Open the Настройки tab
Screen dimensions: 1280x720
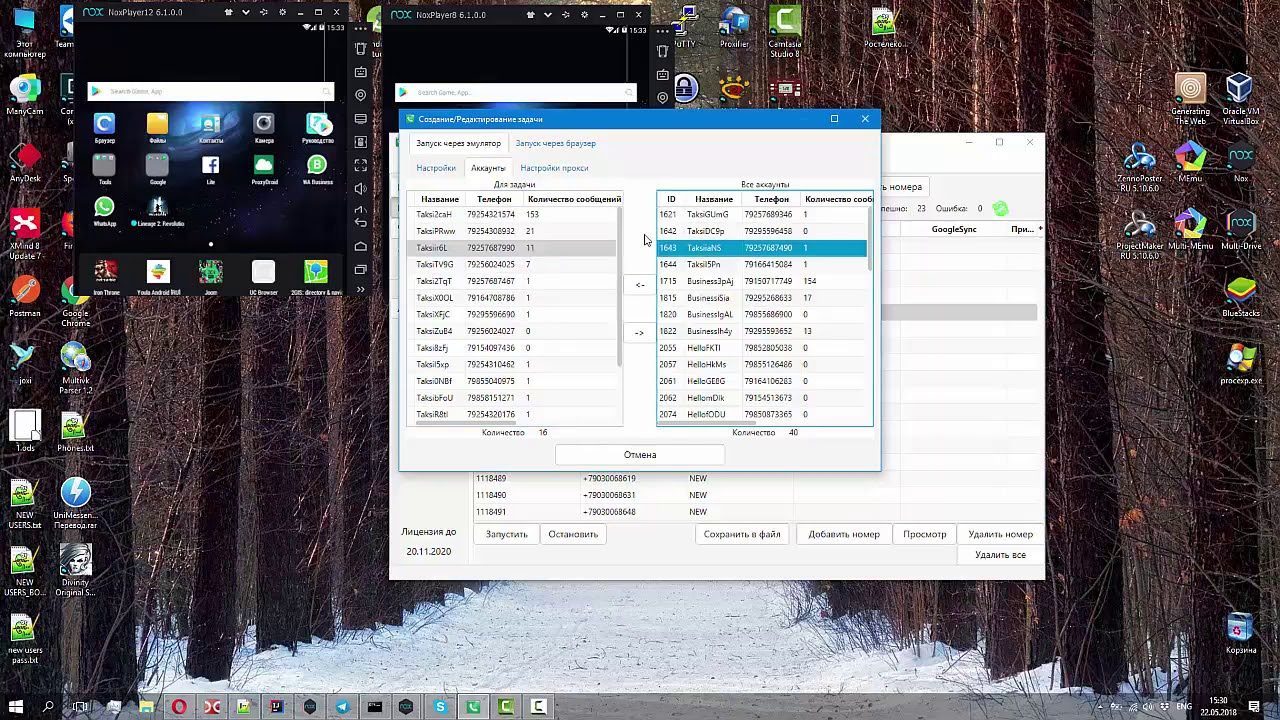pyautogui.click(x=436, y=168)
